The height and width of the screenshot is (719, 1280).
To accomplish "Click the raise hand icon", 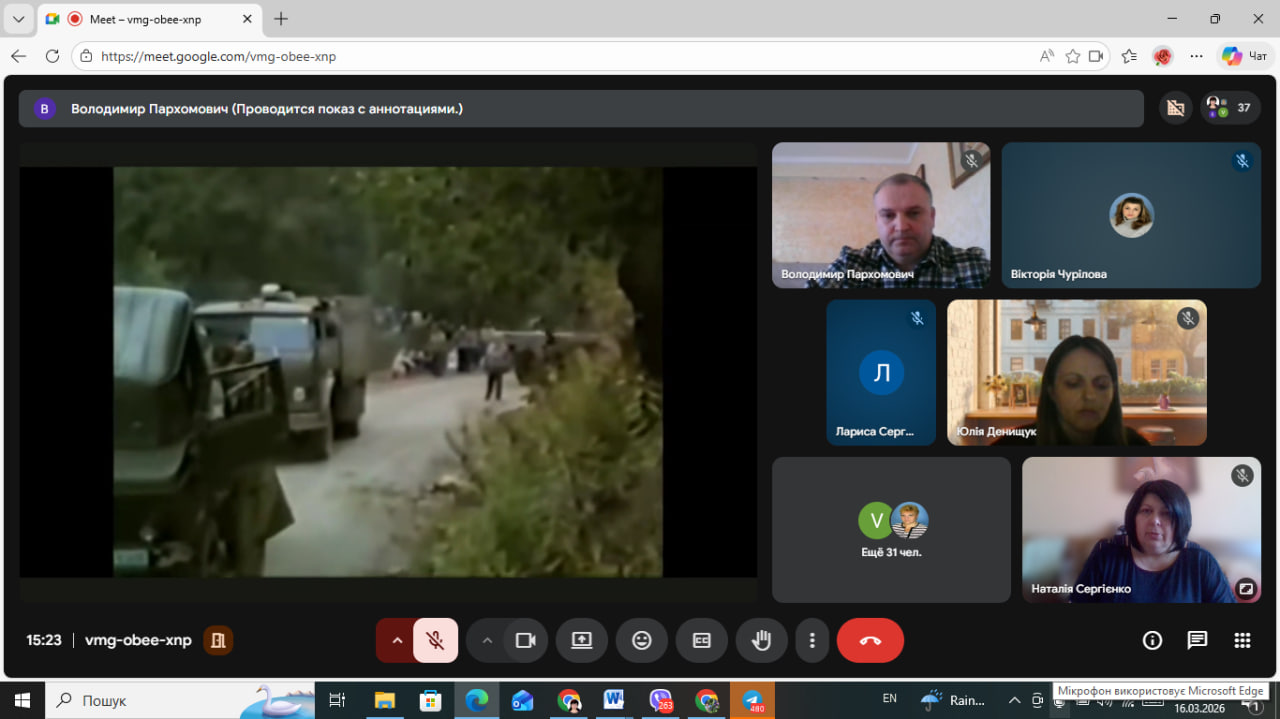I will (762, 641).
